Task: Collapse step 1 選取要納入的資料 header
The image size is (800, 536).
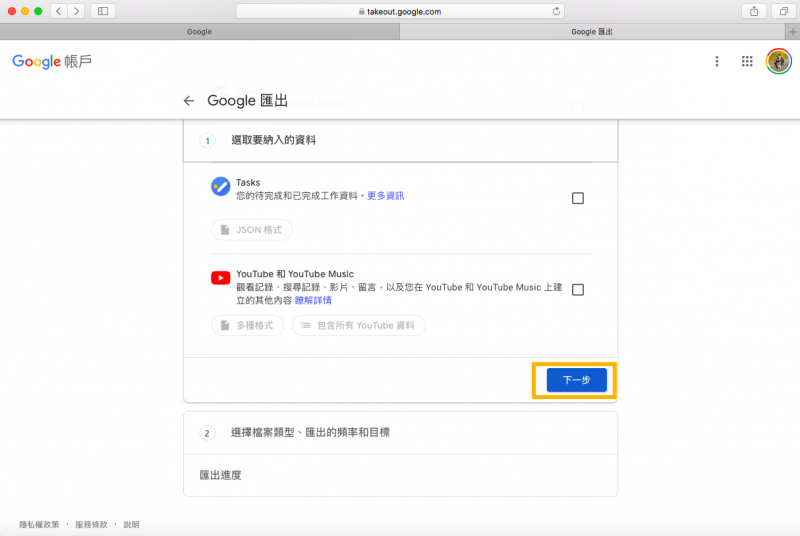Action: 401,140
